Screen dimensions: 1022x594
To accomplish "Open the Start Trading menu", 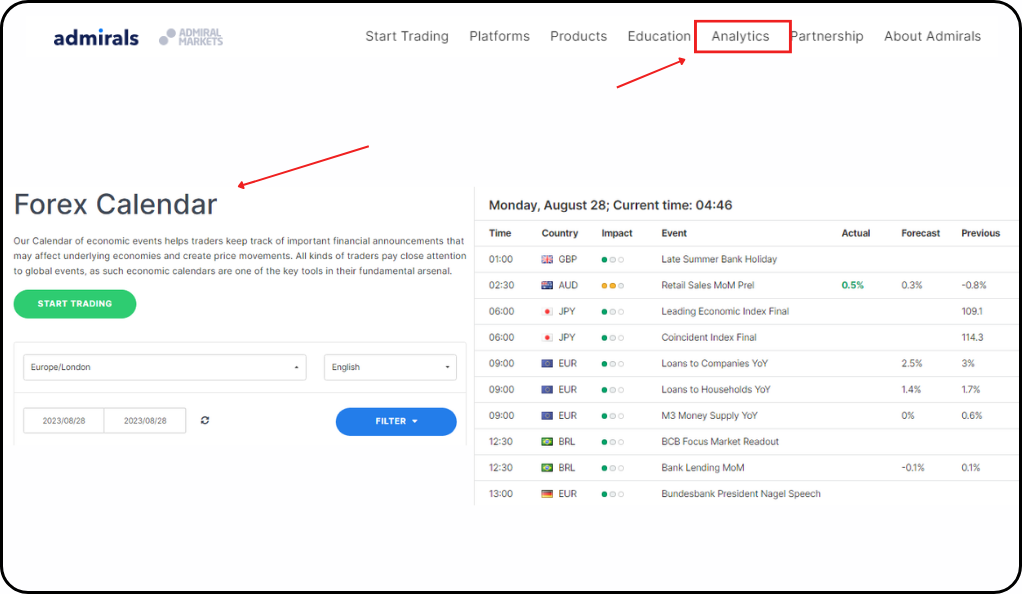I will [407, 37].
